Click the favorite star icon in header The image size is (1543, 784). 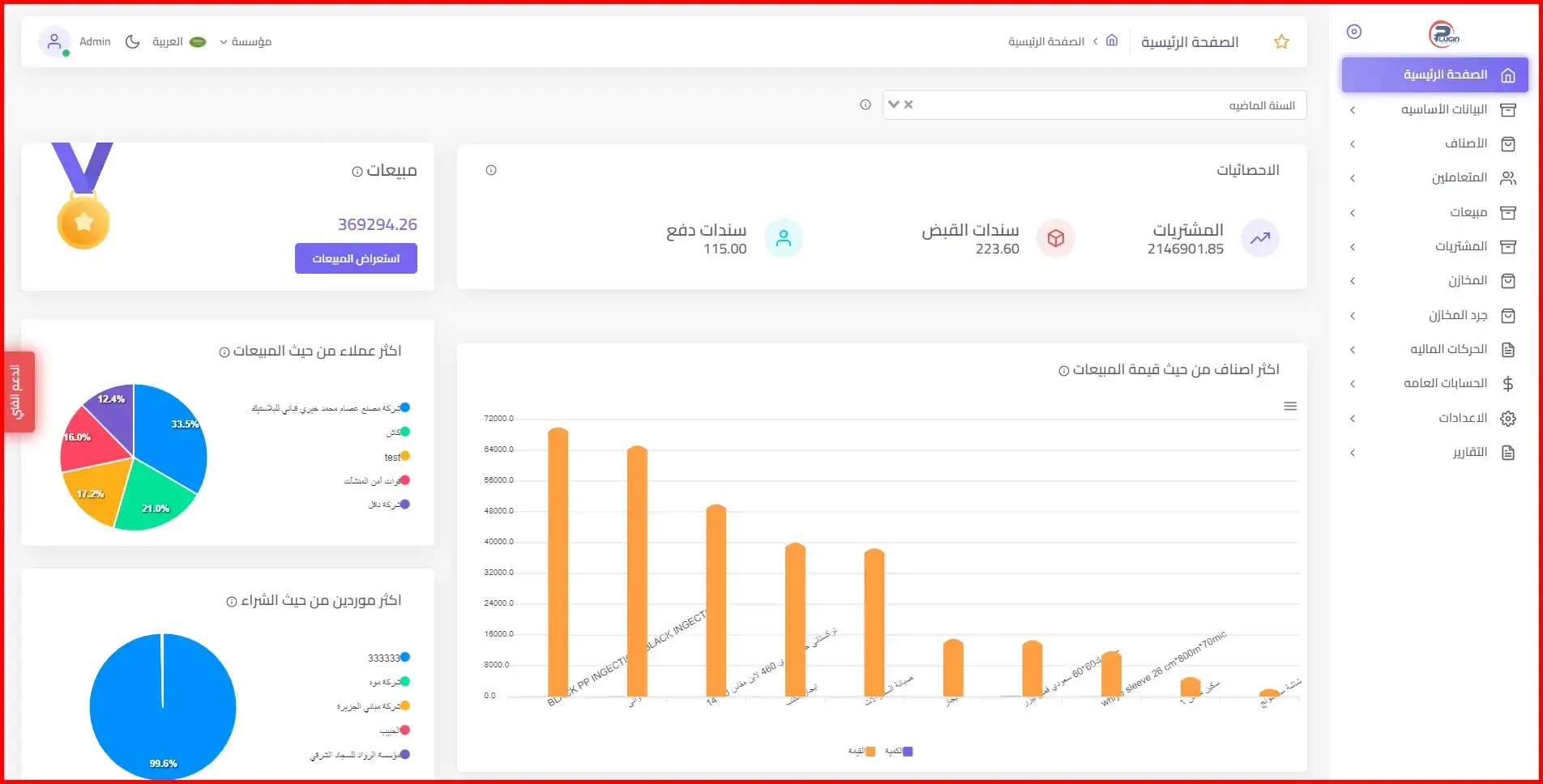click(1281, 41)
